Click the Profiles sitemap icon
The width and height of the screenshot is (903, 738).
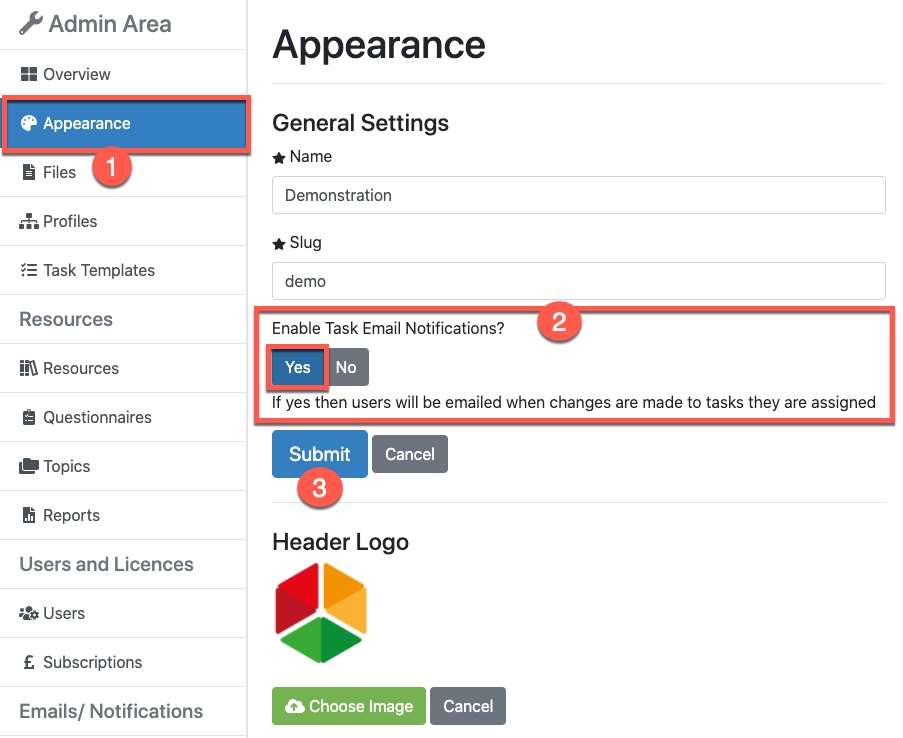28,221
